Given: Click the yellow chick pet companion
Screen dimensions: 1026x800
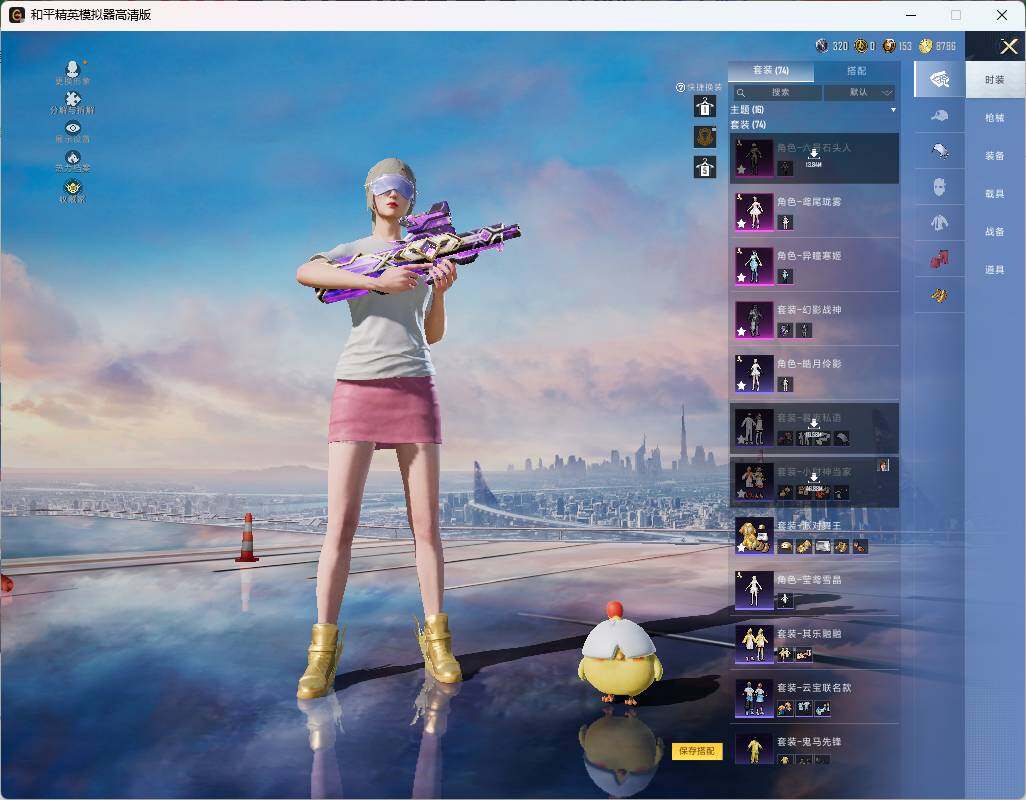Looking at the screenshot, I should pos(618,653).
